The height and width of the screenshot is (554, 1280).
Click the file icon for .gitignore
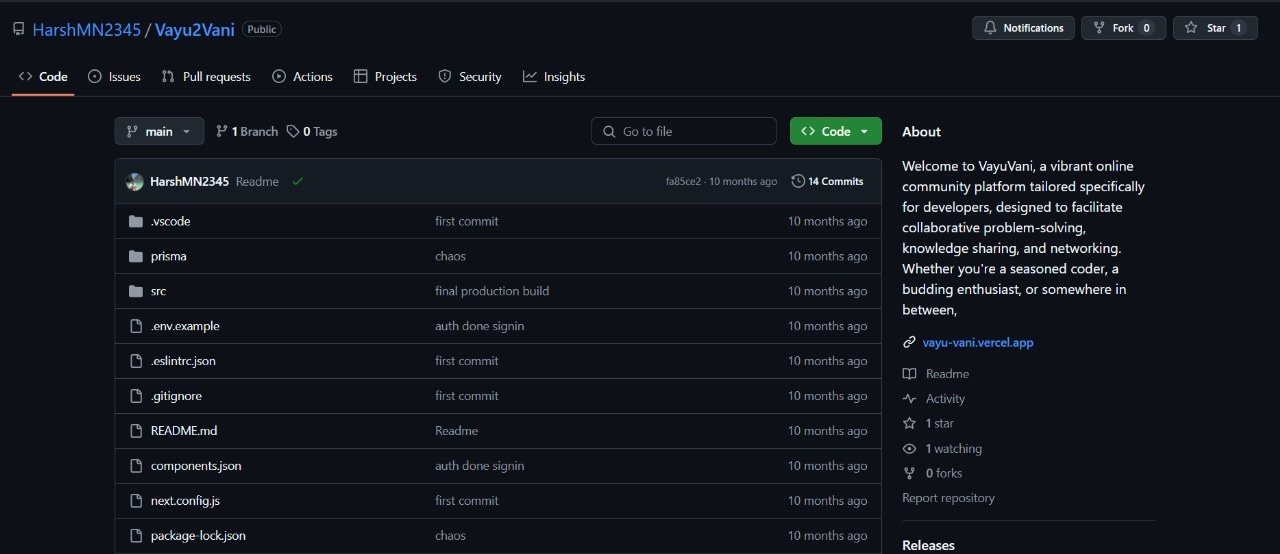pyautogui.click(x=136, y=396)
